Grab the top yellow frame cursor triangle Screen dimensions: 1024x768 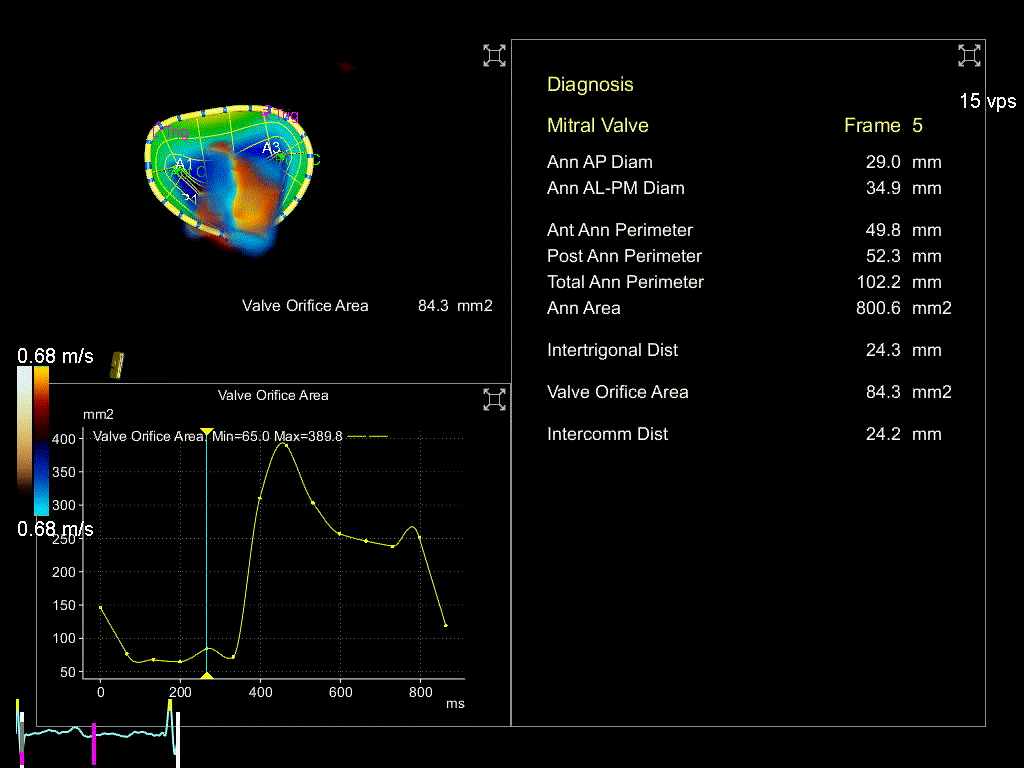[x=207, y=431]
